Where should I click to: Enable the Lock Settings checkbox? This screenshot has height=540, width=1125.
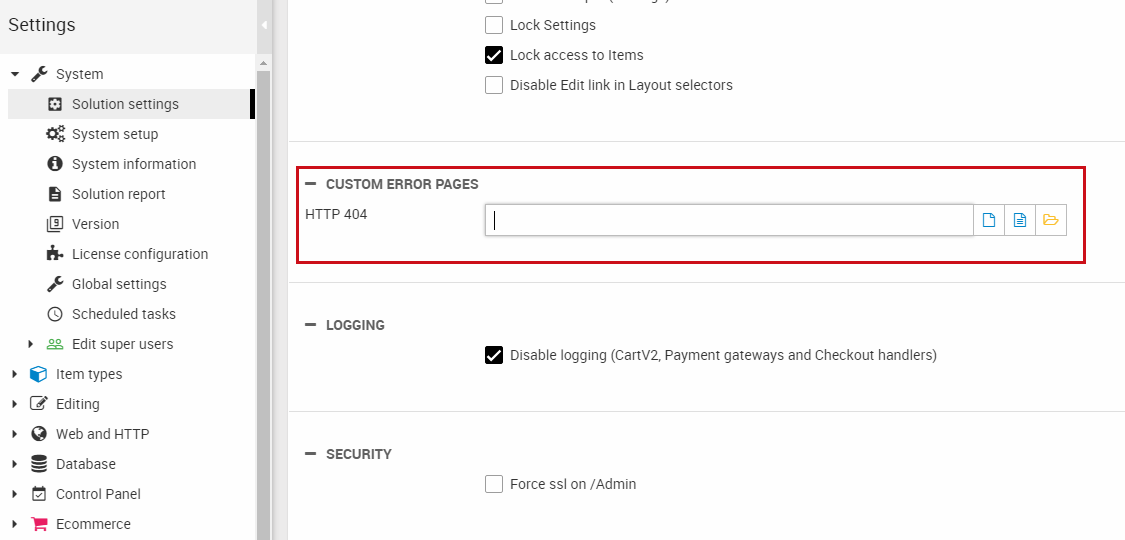click(x=494, y=25)
